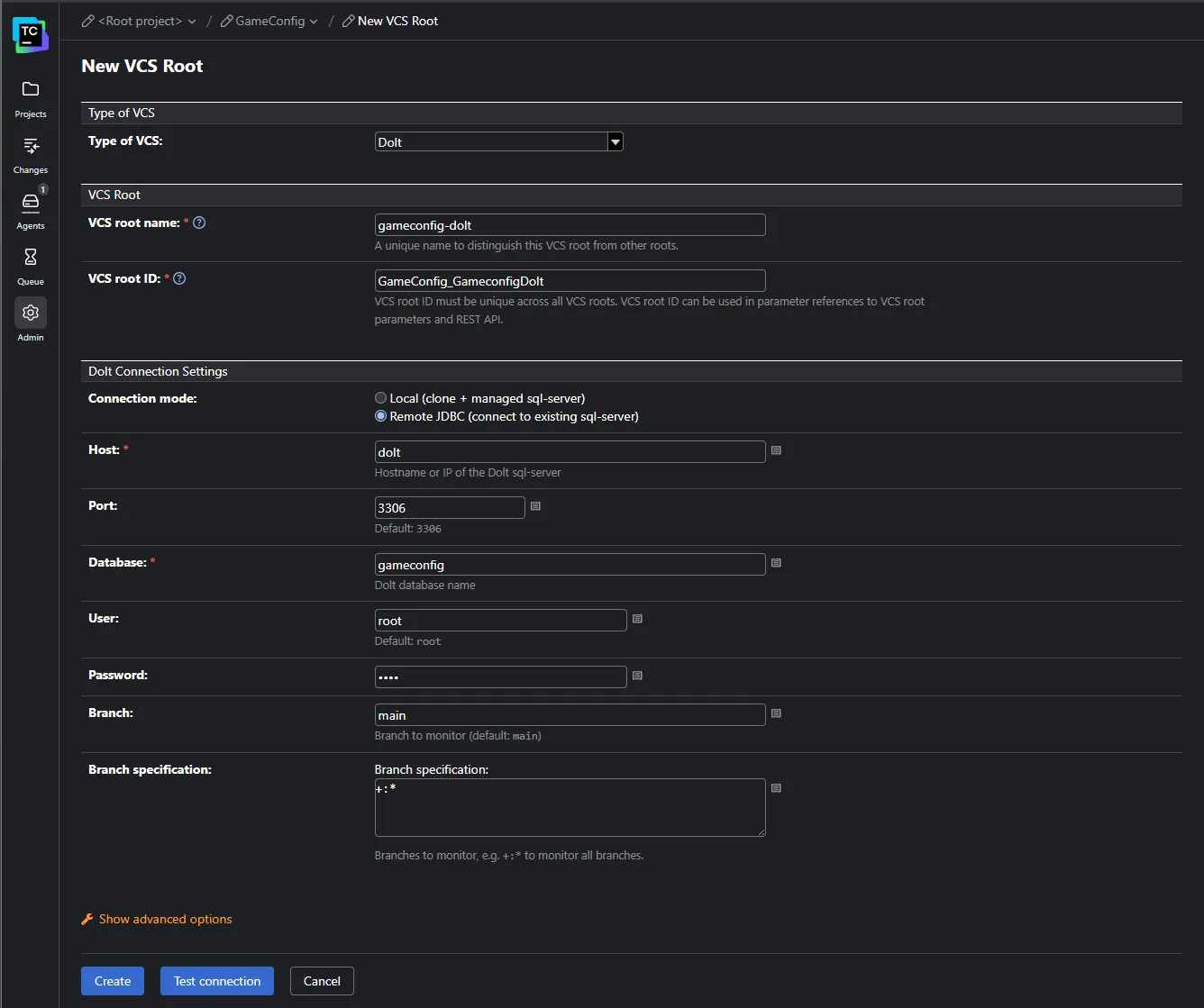This screenshot has width=1204, height=1008.
Task: Click the pencil icon before Root project
Action: [87, 21]
